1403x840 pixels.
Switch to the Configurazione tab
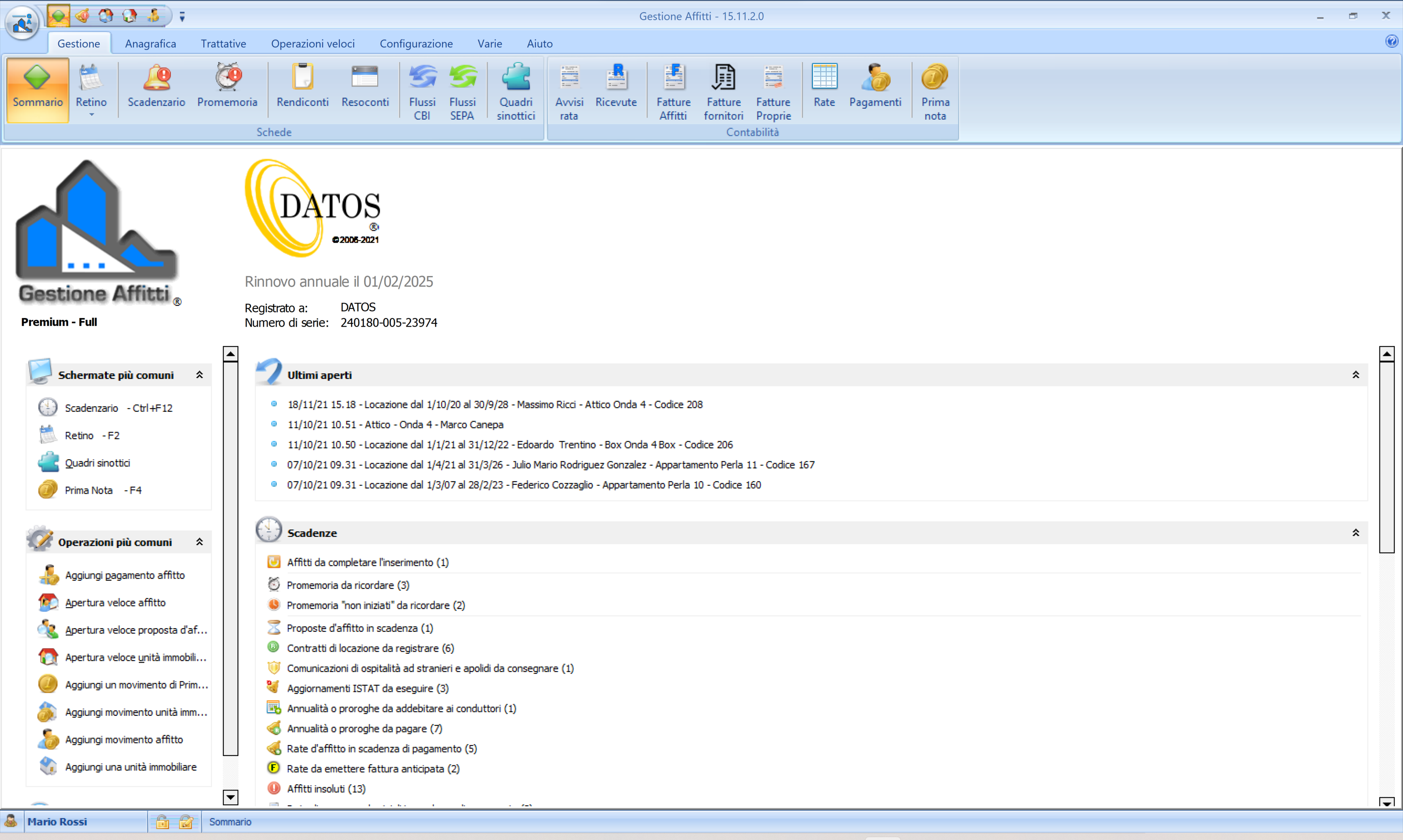416,43
